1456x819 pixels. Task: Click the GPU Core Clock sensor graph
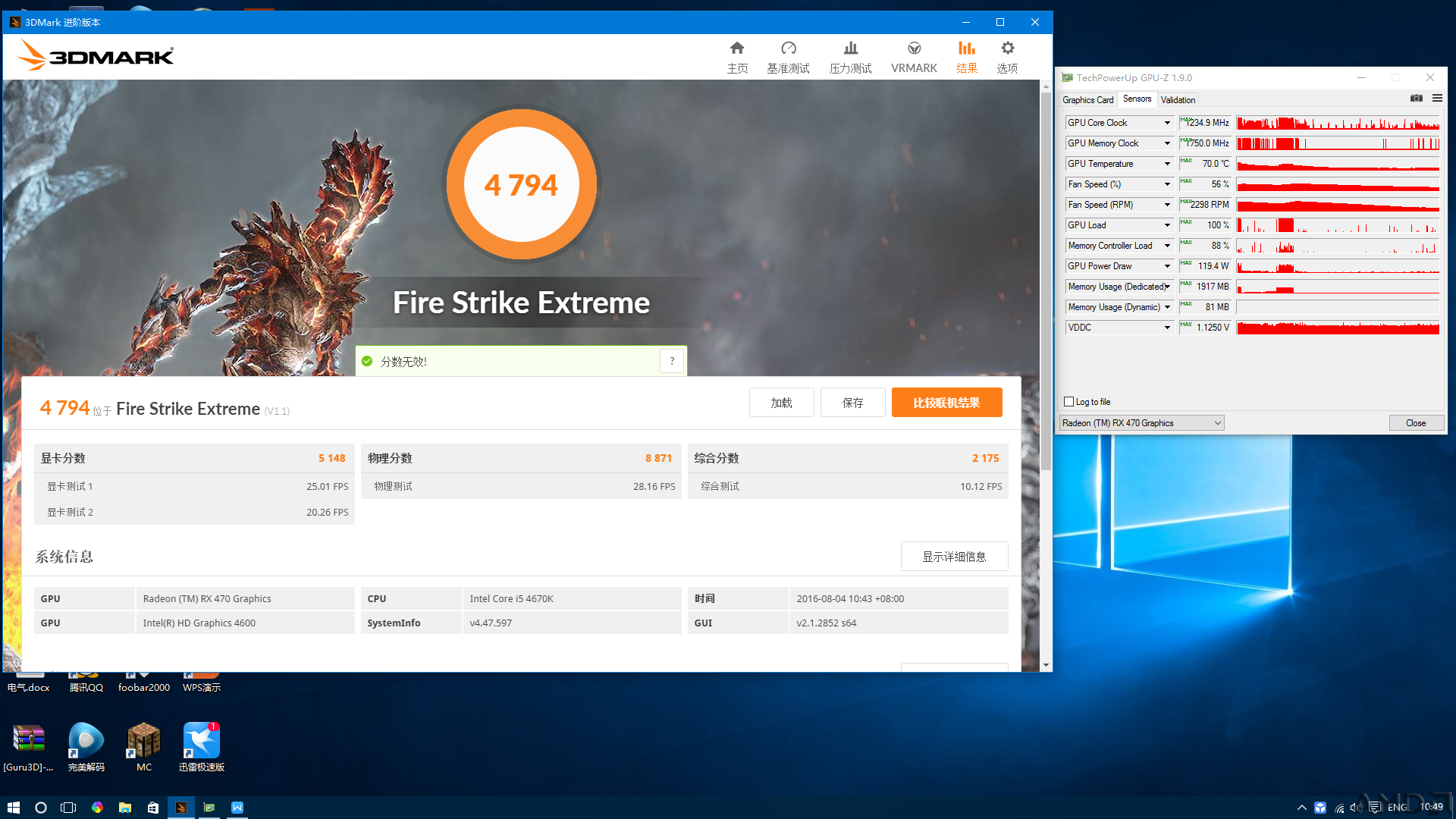point(1338,123)
